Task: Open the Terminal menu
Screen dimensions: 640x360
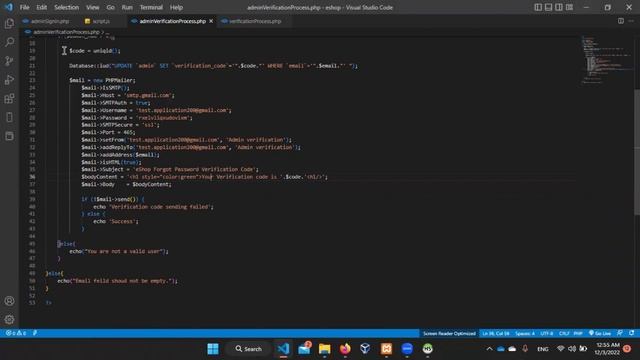Action: click(x=151, y=7)
